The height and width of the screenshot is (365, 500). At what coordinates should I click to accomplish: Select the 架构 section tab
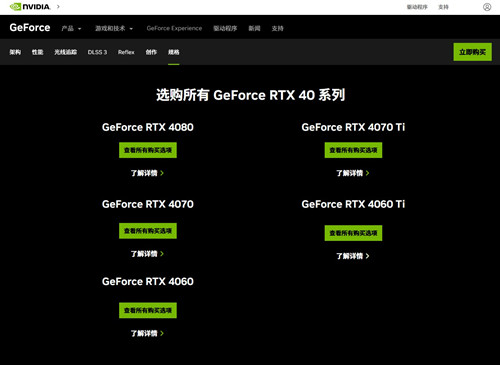15,52
